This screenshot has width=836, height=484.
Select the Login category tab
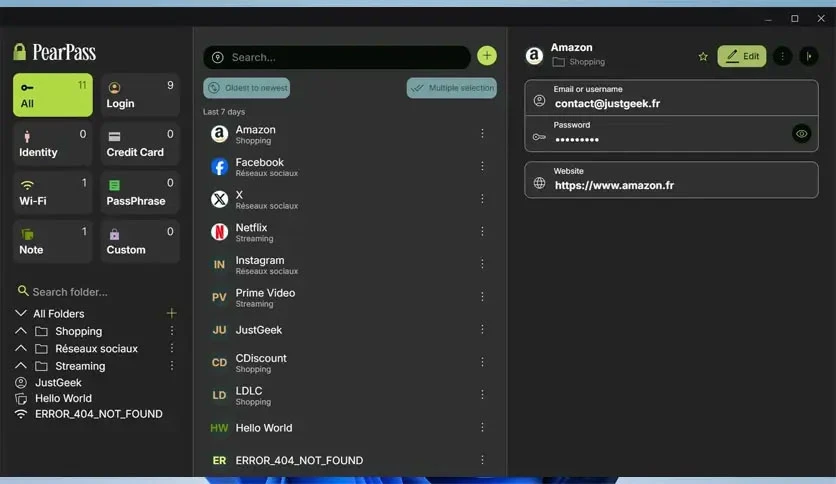tap(140, 95)
